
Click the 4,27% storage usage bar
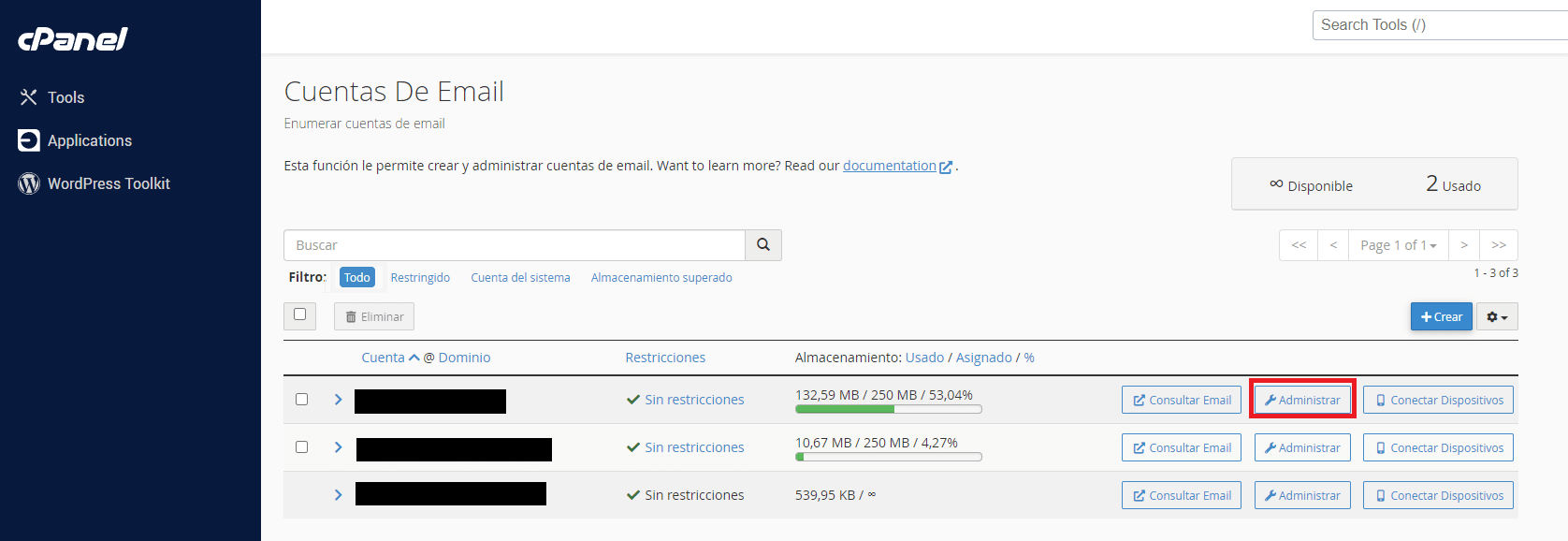pos(889,457)
